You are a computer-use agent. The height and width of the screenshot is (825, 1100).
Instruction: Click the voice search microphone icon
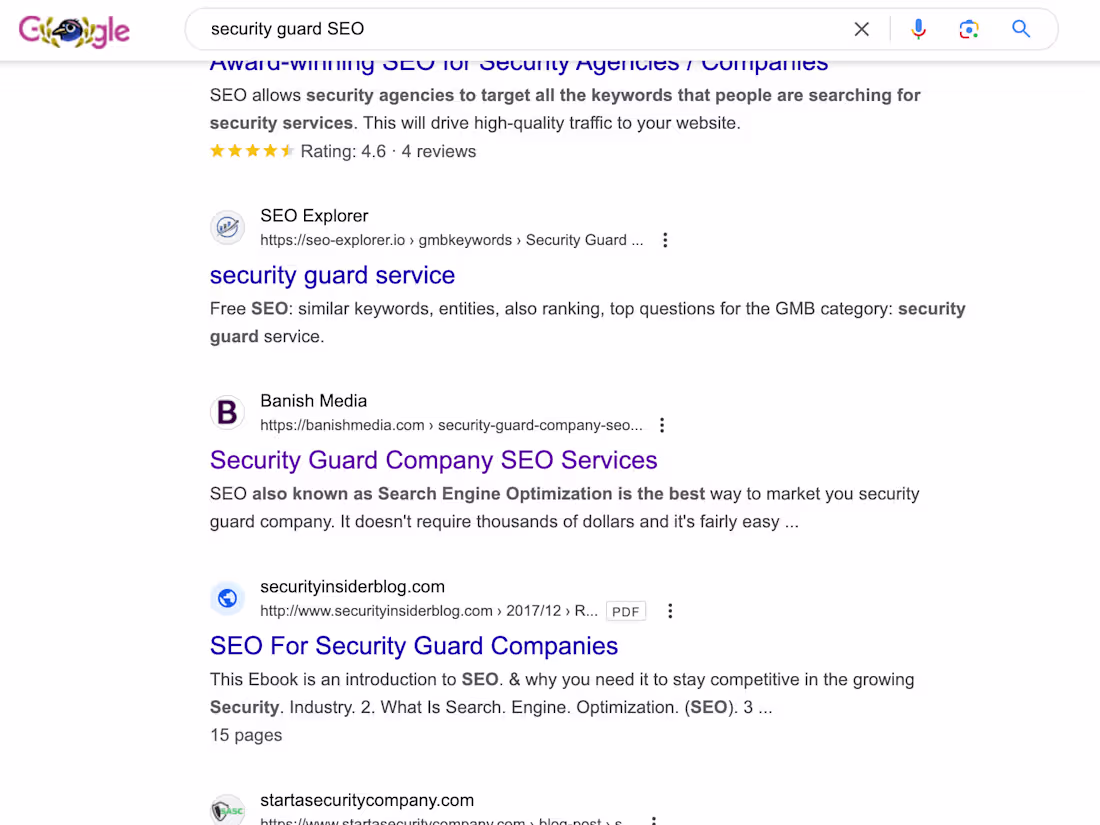coord(918,29)
